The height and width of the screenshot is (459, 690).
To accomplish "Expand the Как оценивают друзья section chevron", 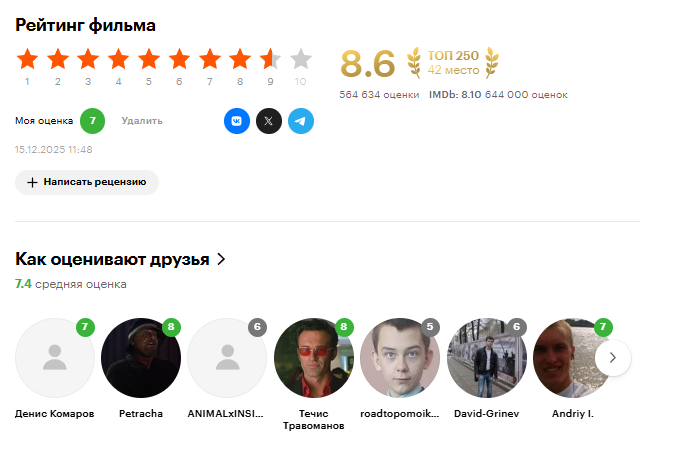I will coord(221,259).
